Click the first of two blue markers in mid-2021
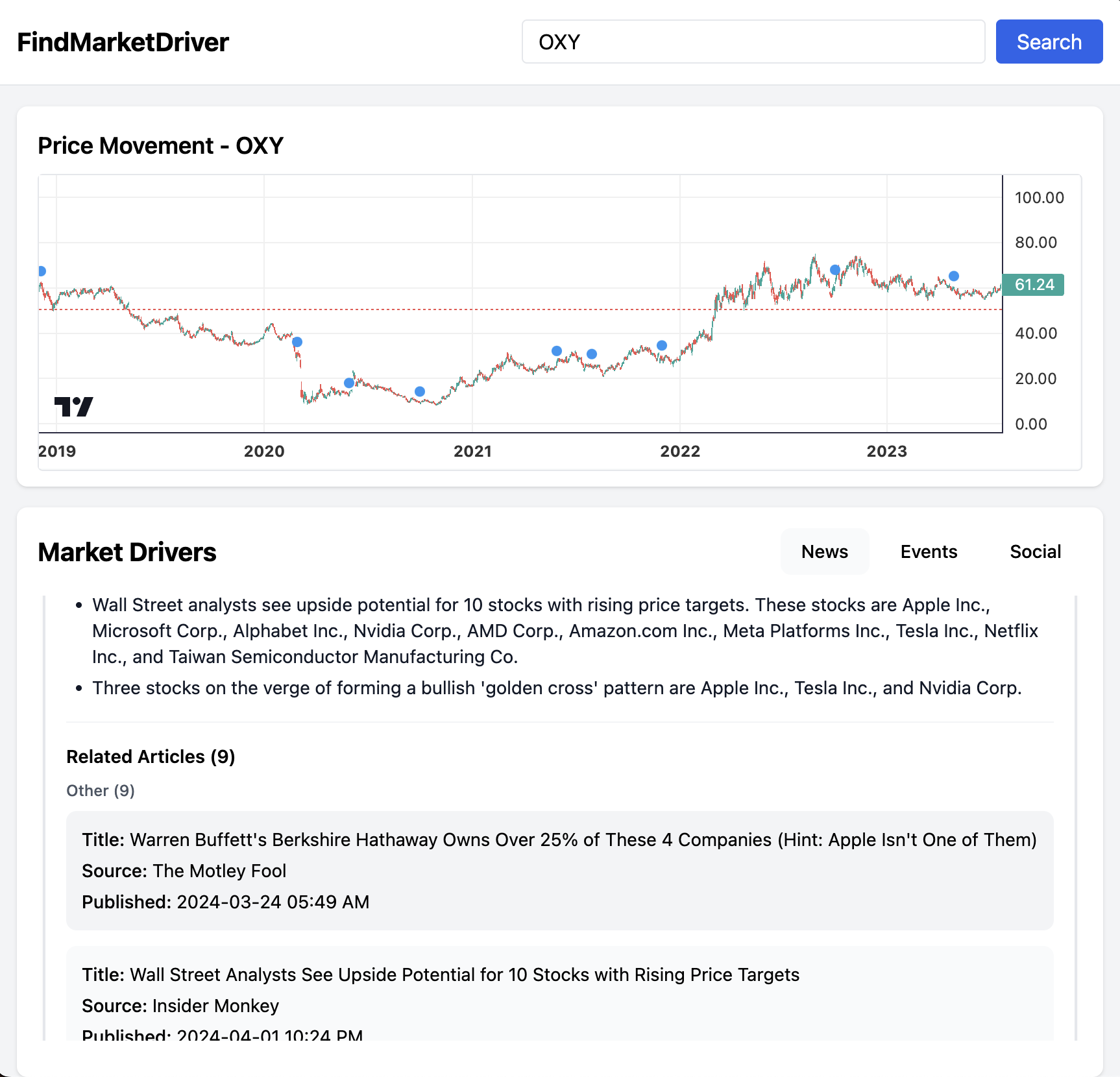1120x1077 pixels. click(x=557, y=351)
